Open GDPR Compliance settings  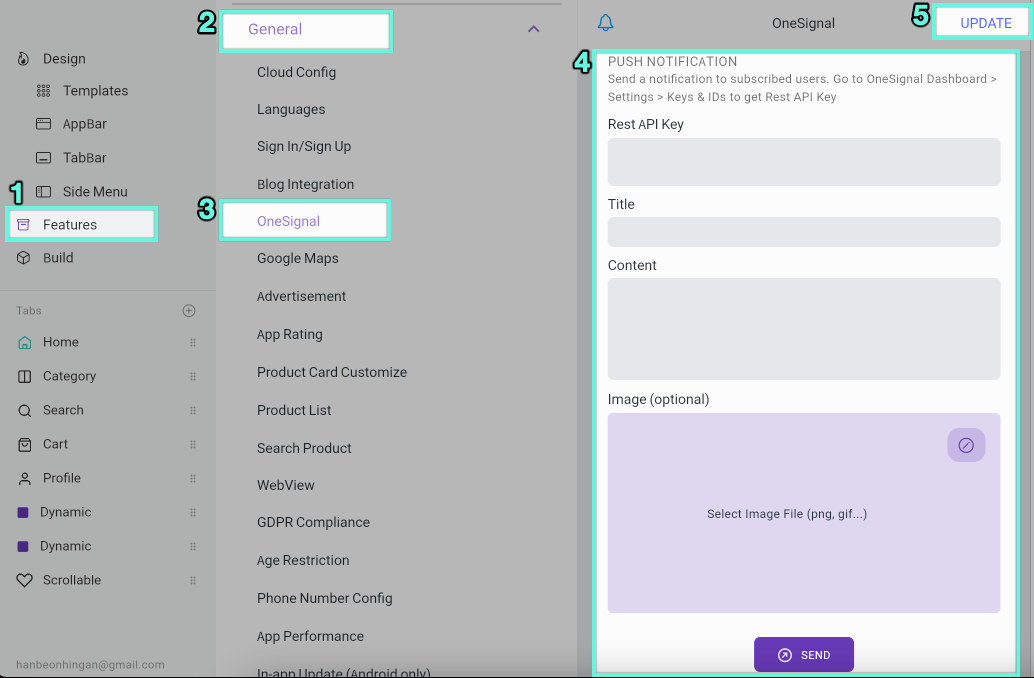(313, 522)
